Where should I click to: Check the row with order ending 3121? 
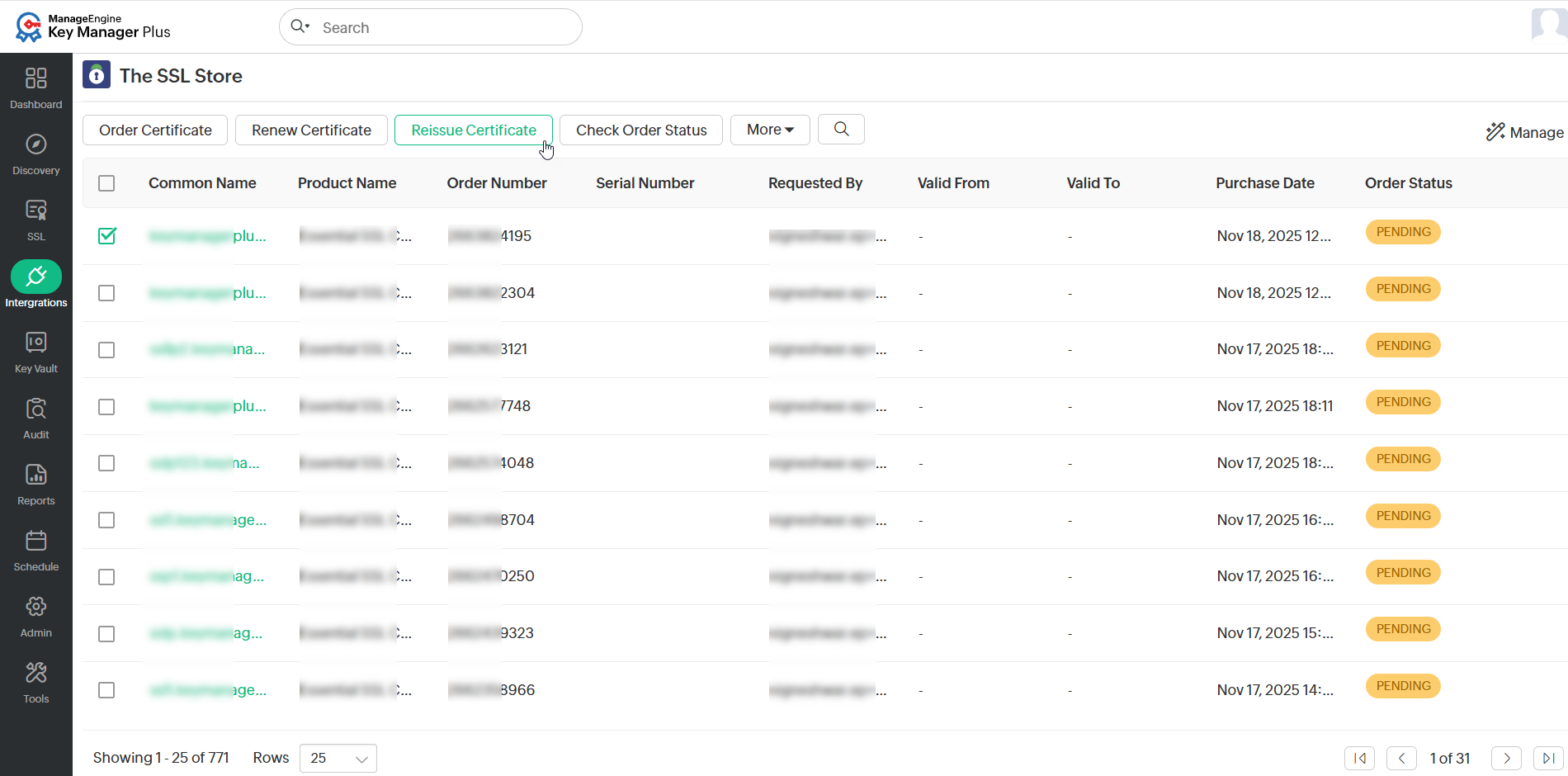coord(106,350)
